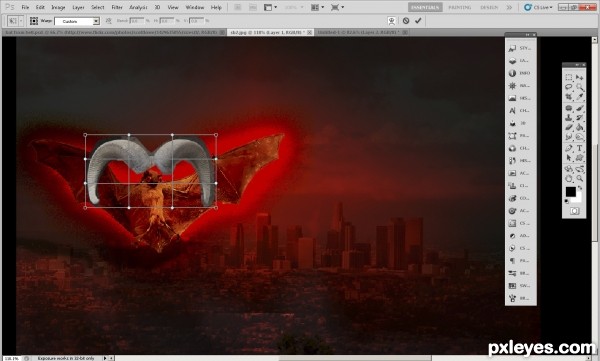The image size is (600, 361).
Task: Open the tool preset picker arrow
Action: (21, 21)
